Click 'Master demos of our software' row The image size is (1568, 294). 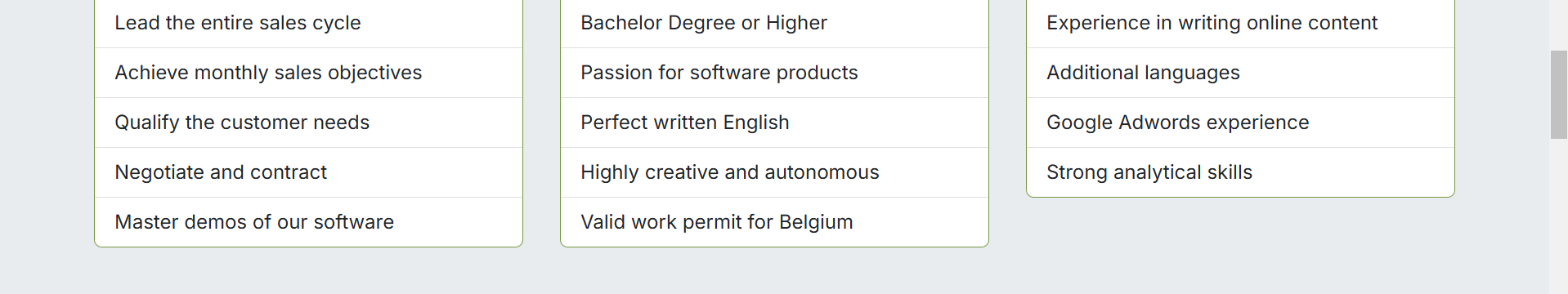click(x=308, y=222)
